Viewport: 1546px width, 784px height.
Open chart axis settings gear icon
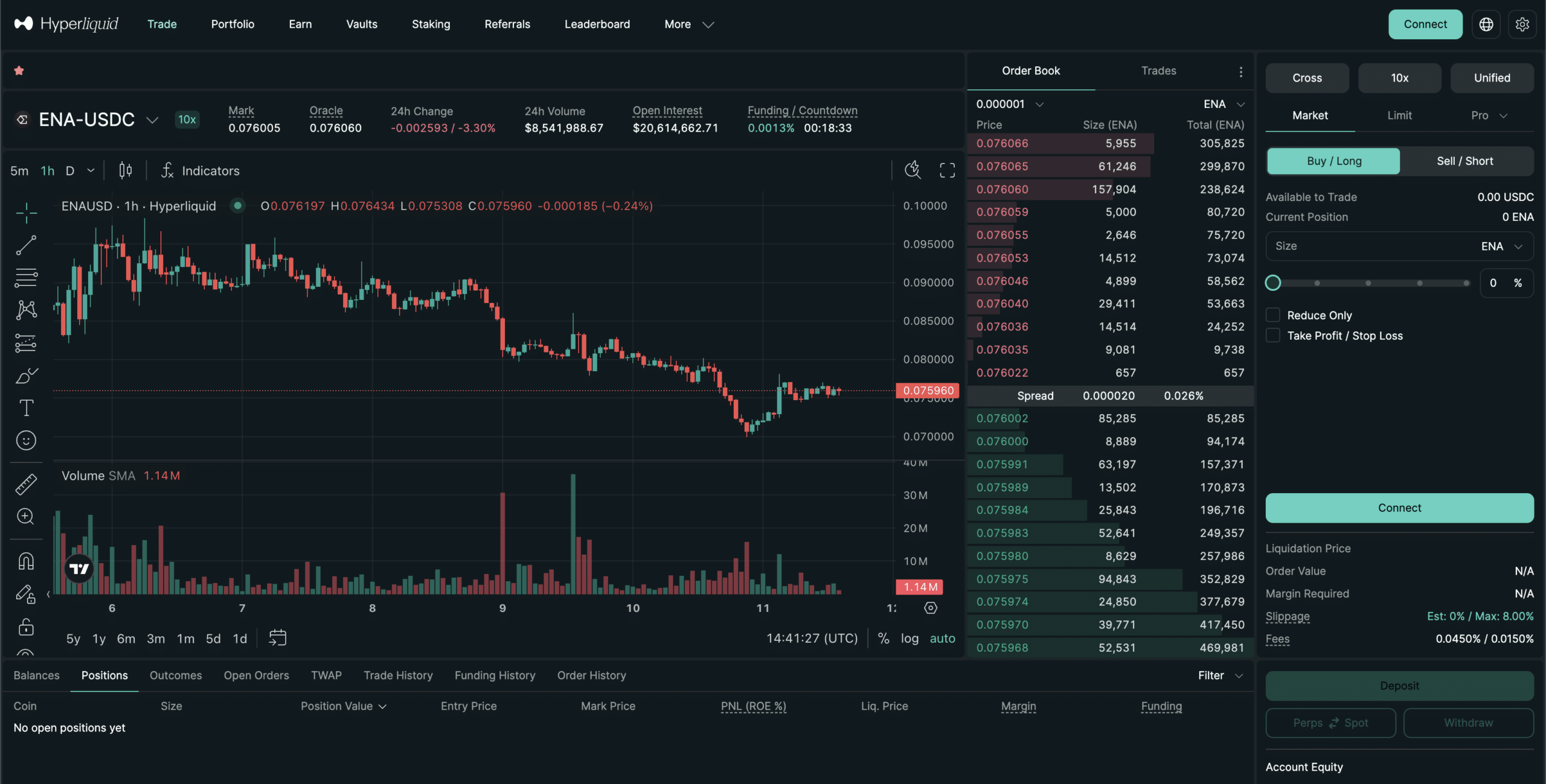tap(931, 608)
